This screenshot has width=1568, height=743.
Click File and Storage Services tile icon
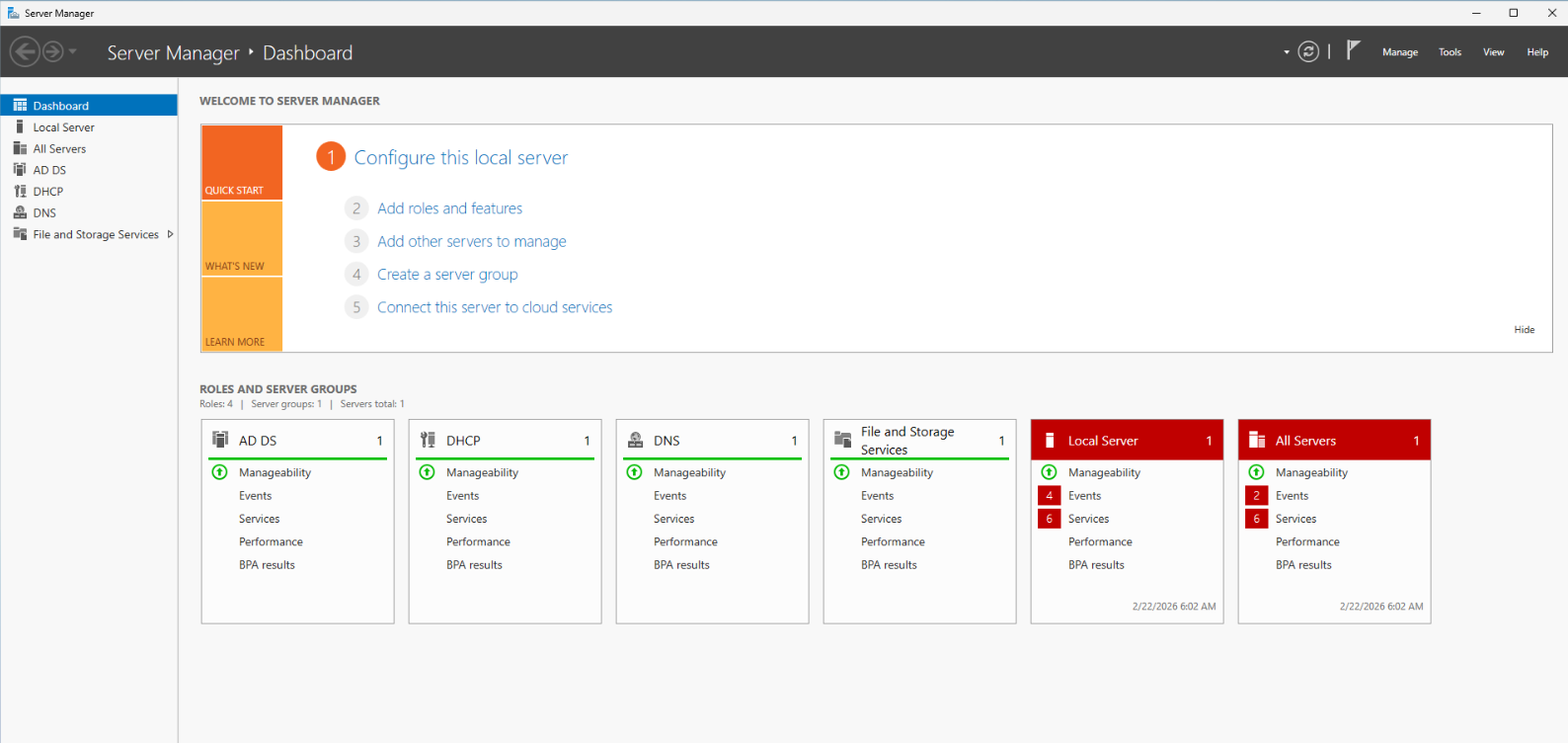[x=842, y=440]
